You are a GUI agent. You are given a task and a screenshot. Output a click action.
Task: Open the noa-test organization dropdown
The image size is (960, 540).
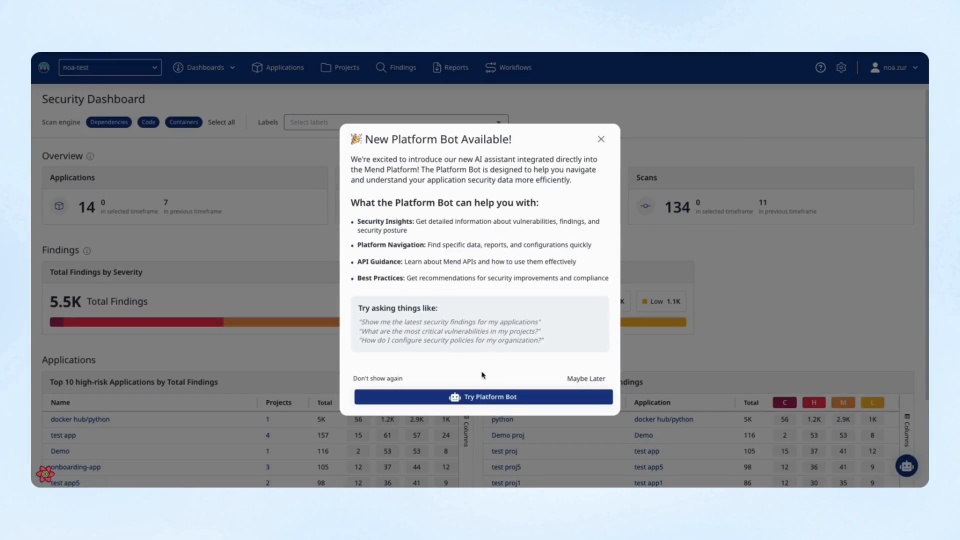[110, 67]
